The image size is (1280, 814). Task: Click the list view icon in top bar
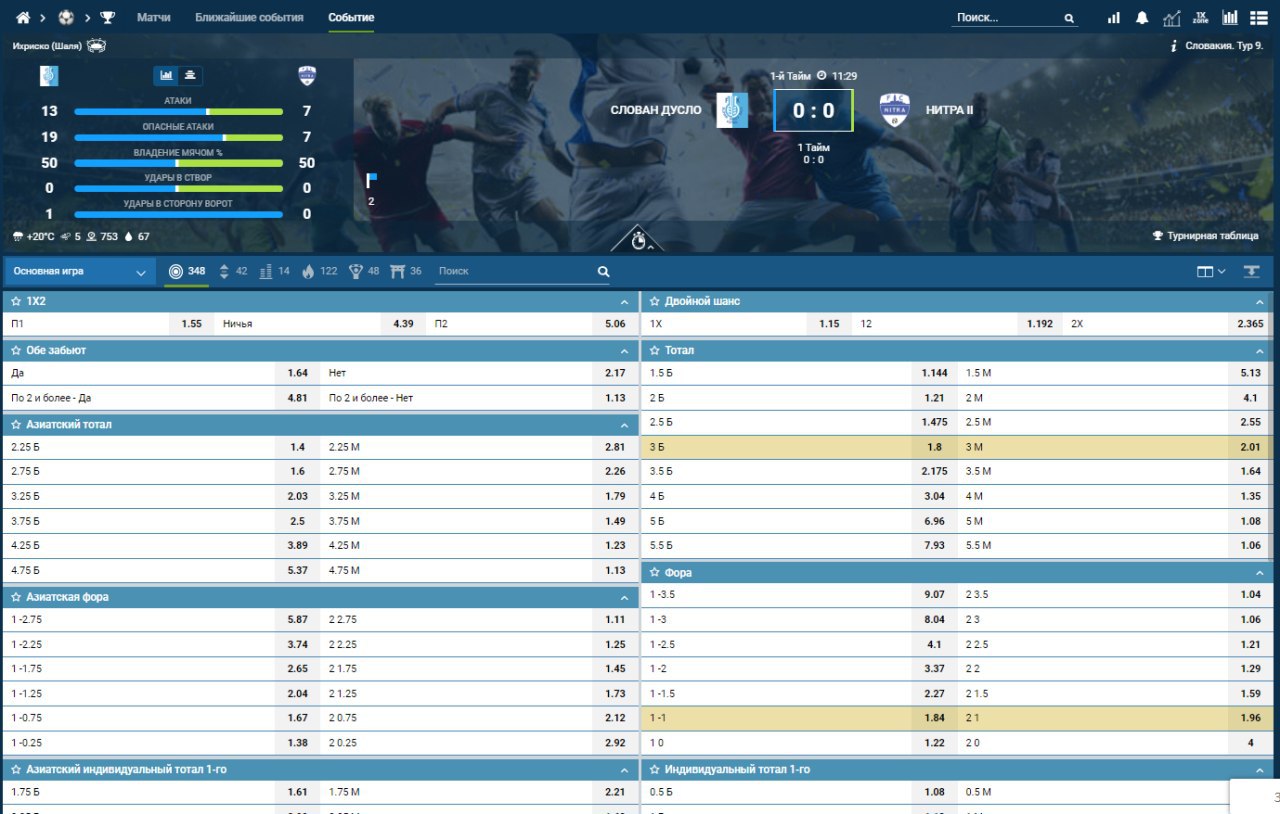[x=1259, y=18]
